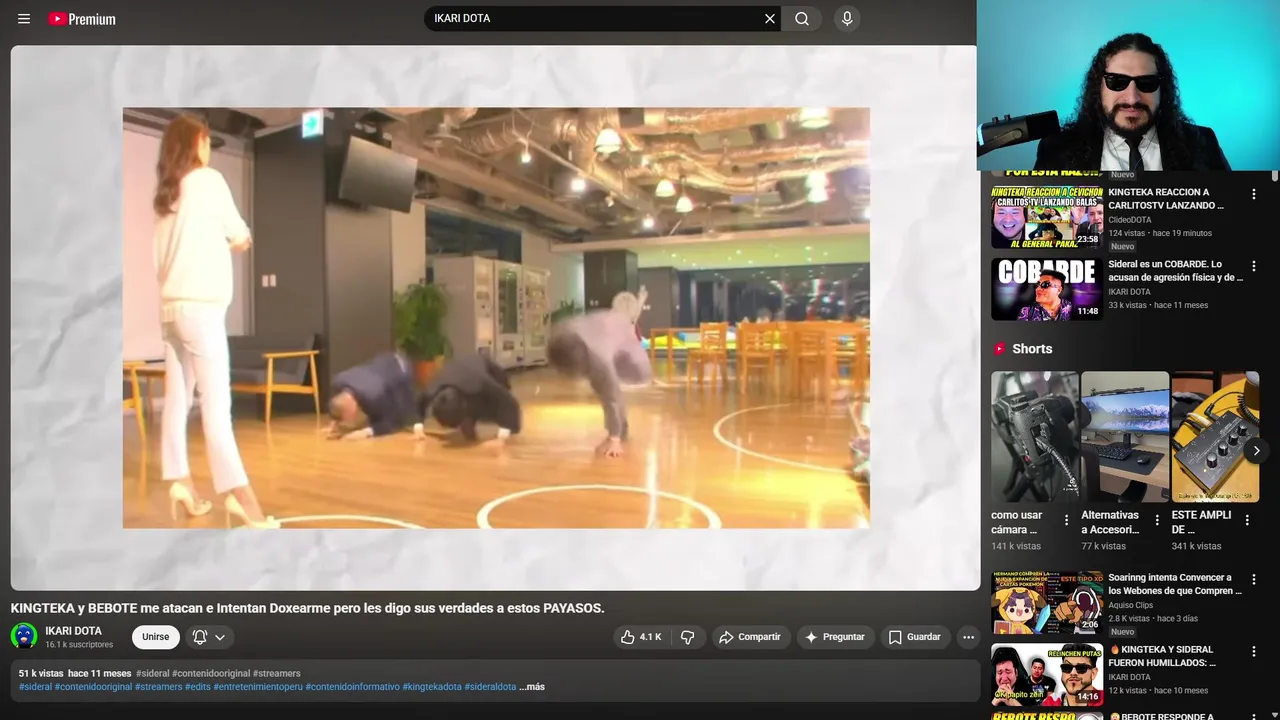Viewport: 1280px width, 720px height.
Task: Click 'Soarinng intenta Convencer' video title
Action: (x=1175, y=584)
